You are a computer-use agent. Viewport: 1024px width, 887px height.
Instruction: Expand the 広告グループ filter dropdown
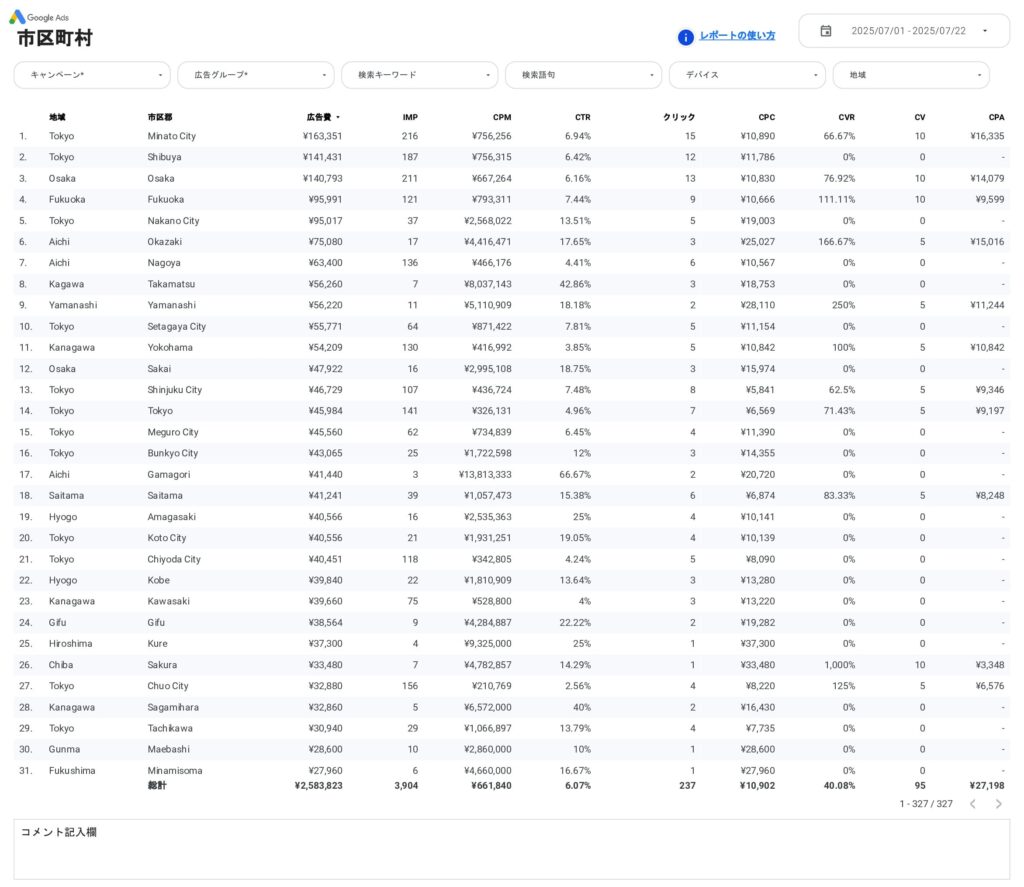(x=256, y=75)
